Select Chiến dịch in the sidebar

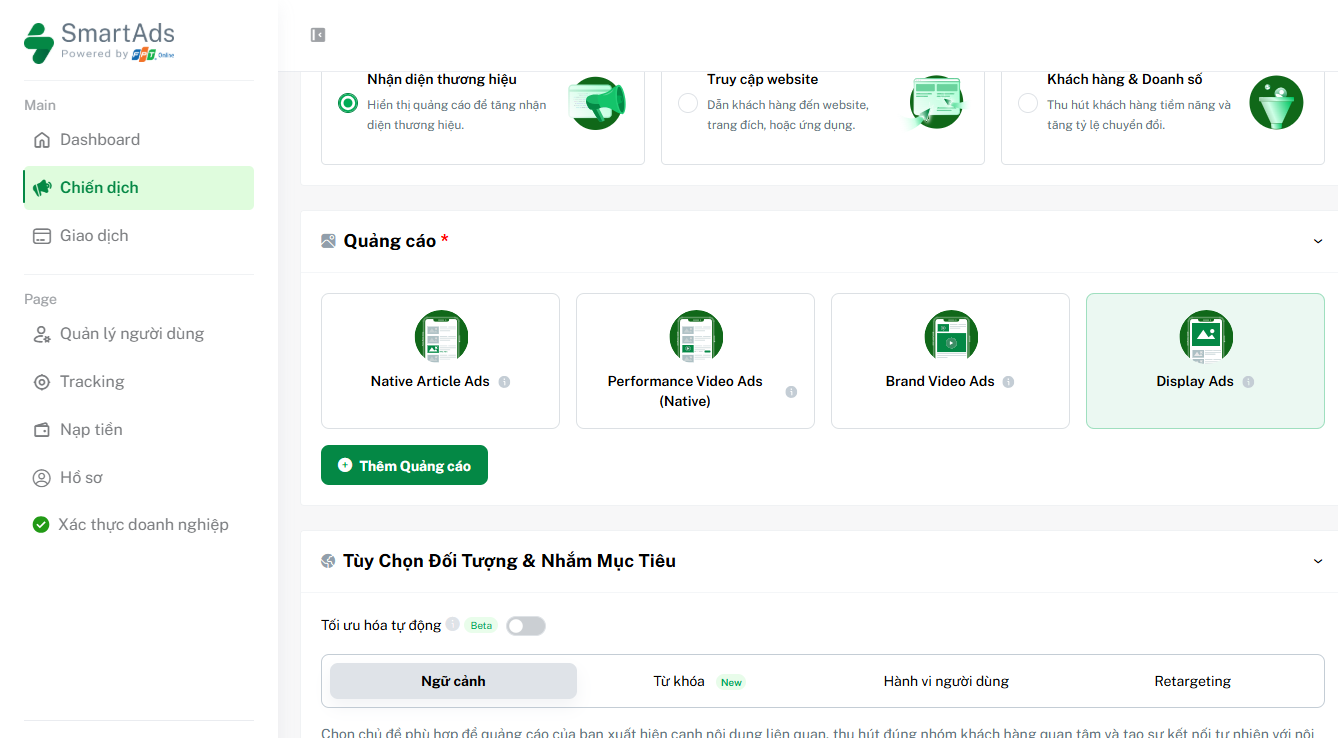100,187
